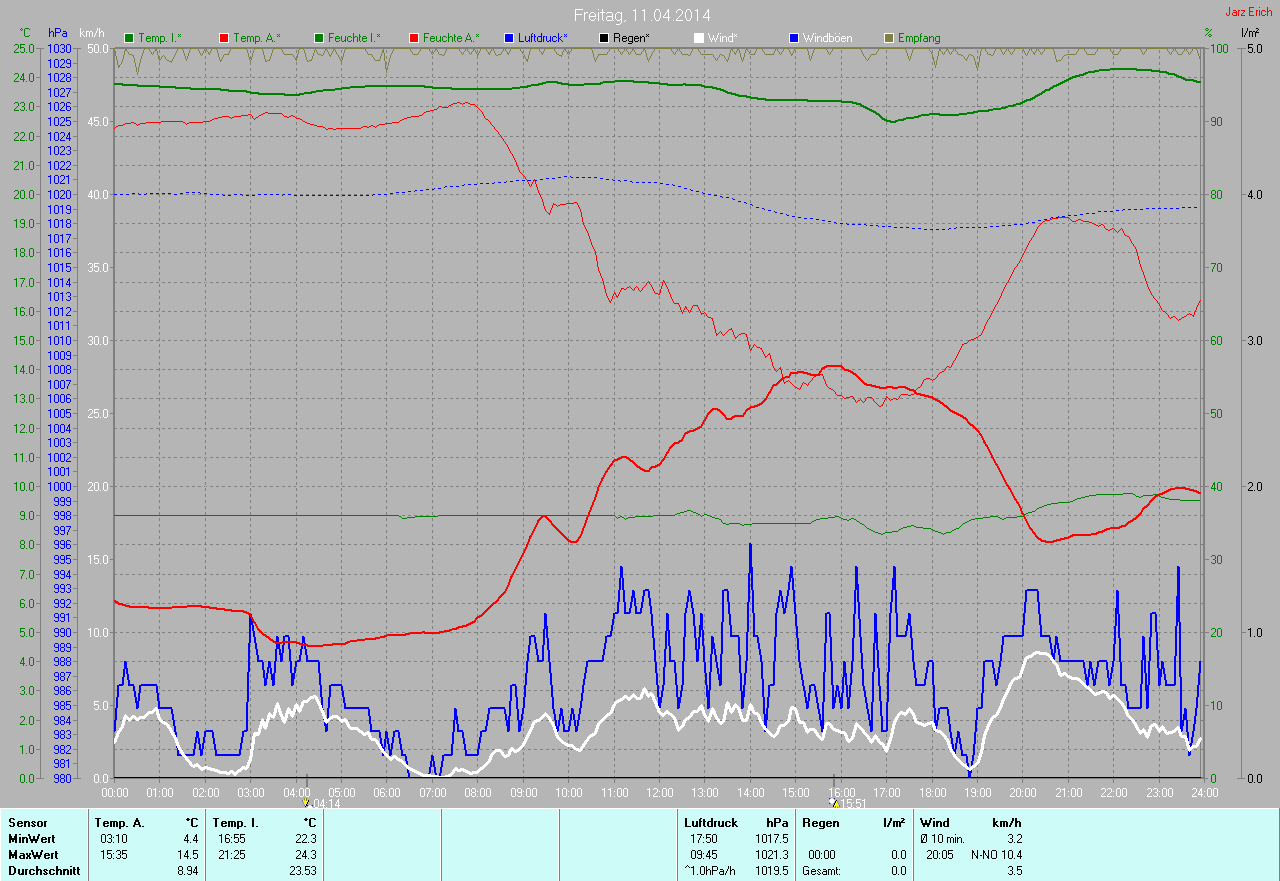Image resolution: width=1280 pixels, height=881 pixels.
Task: Click the white Wind legend swatch
Action: pos(698,38)
